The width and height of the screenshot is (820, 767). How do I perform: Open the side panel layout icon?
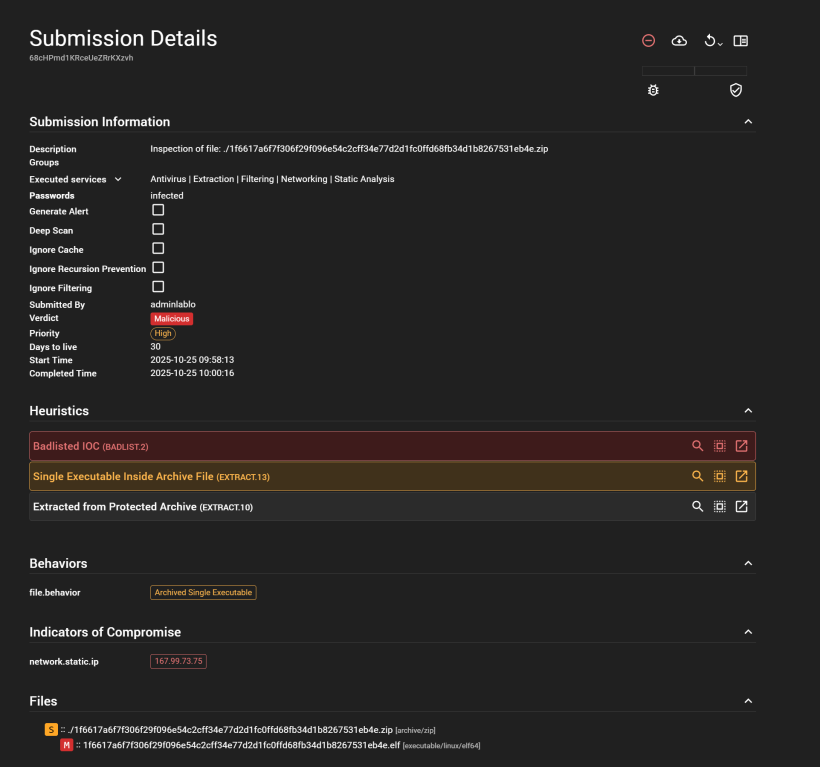[740, 41]
